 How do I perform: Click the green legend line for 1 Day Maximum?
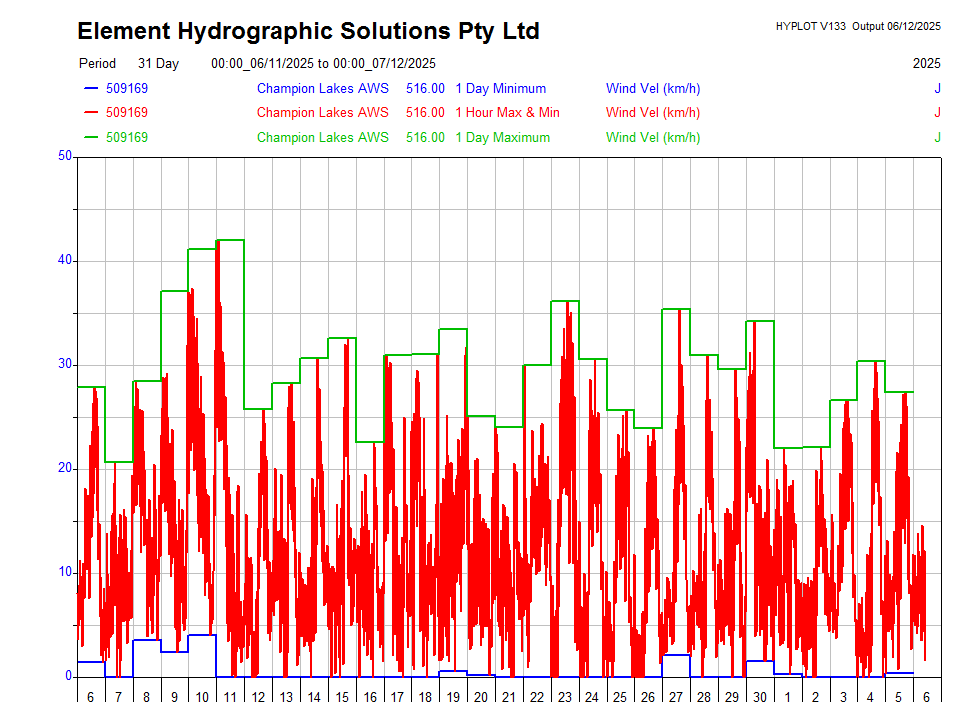pos(91,137)
